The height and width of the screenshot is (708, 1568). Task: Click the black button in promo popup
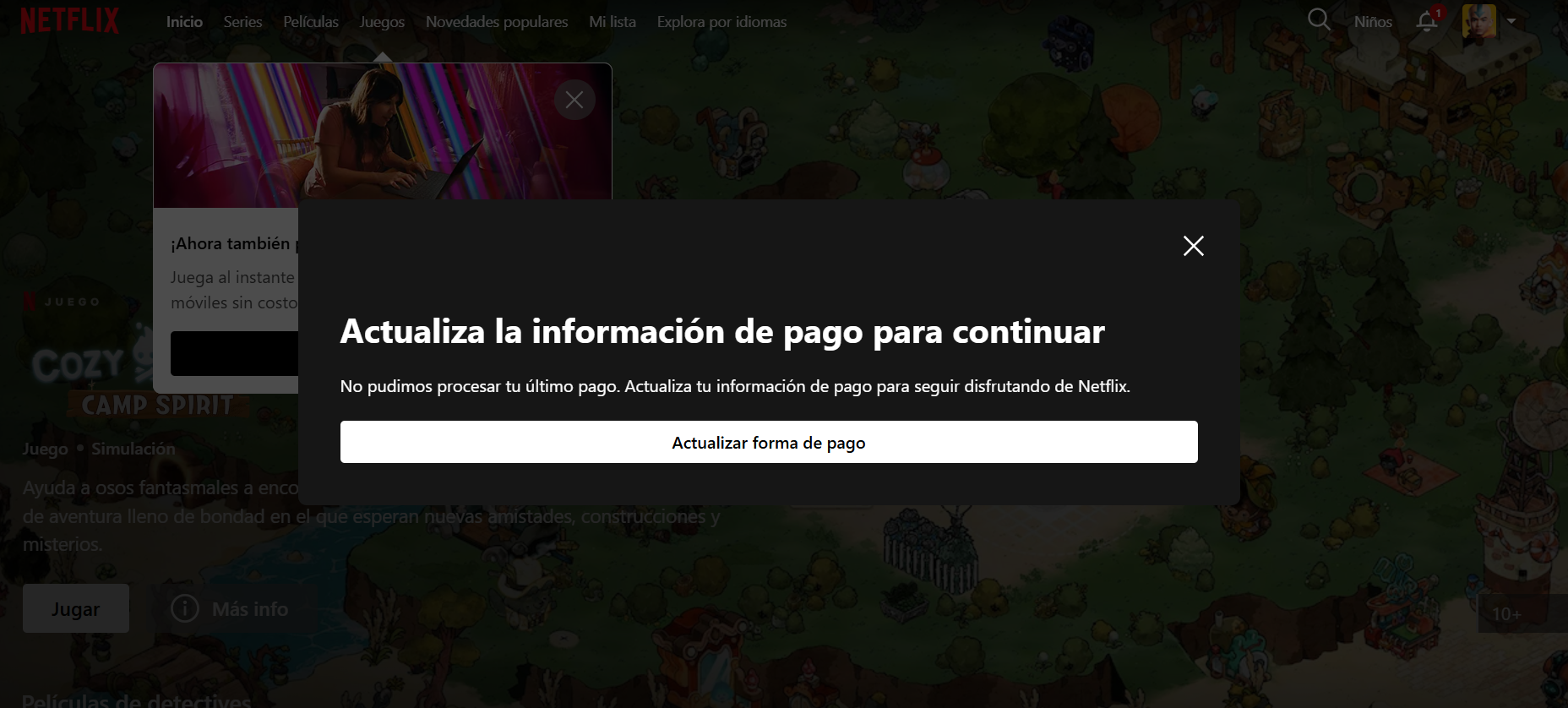tap(235, 353)
